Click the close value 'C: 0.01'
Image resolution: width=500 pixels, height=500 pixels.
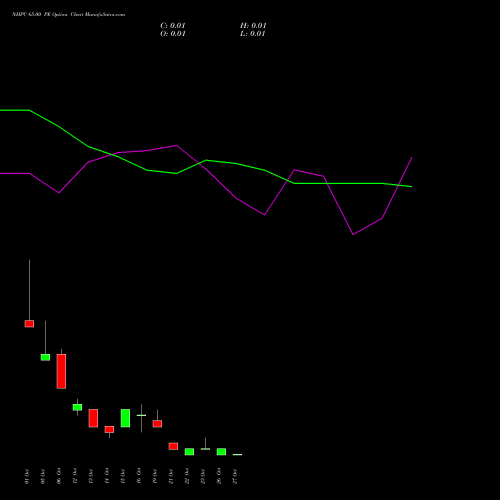click(x=173, y=26)
